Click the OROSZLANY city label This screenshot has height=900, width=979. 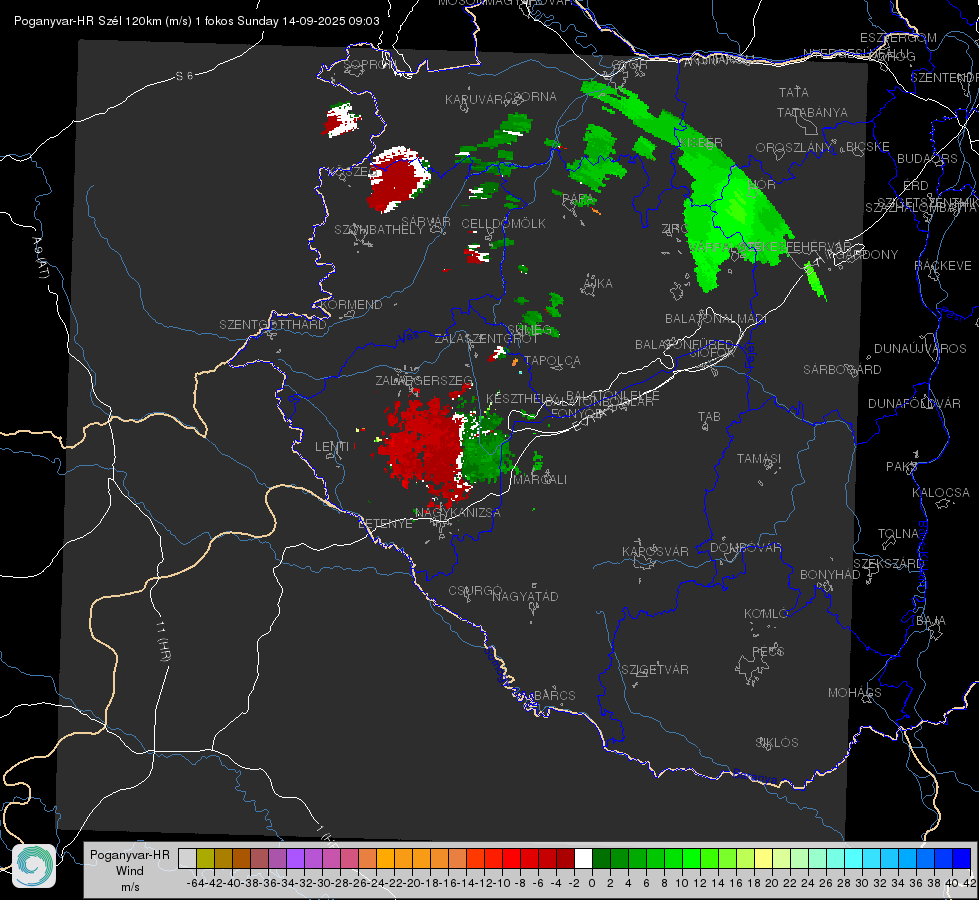pos(794,148)
